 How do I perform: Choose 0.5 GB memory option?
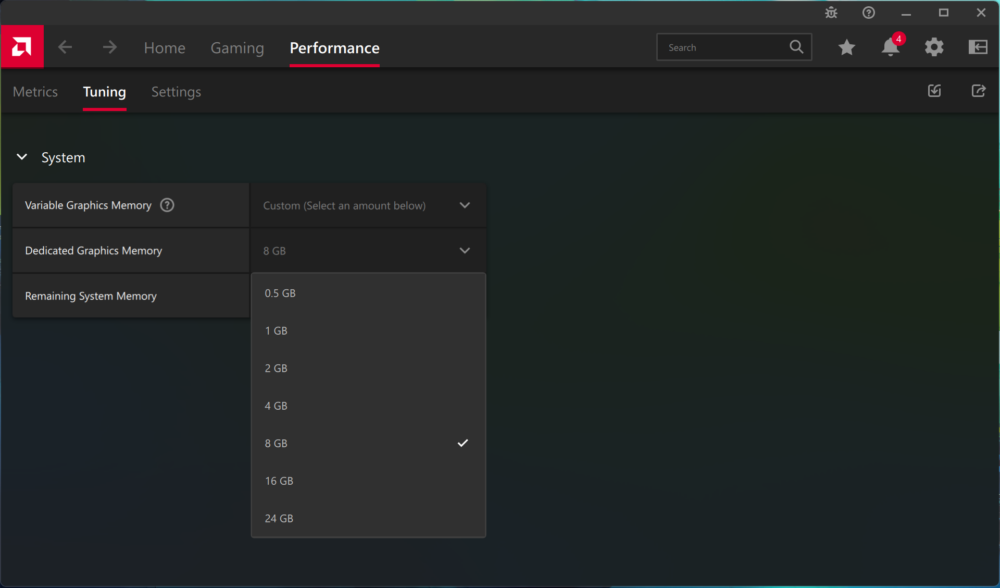368,293
